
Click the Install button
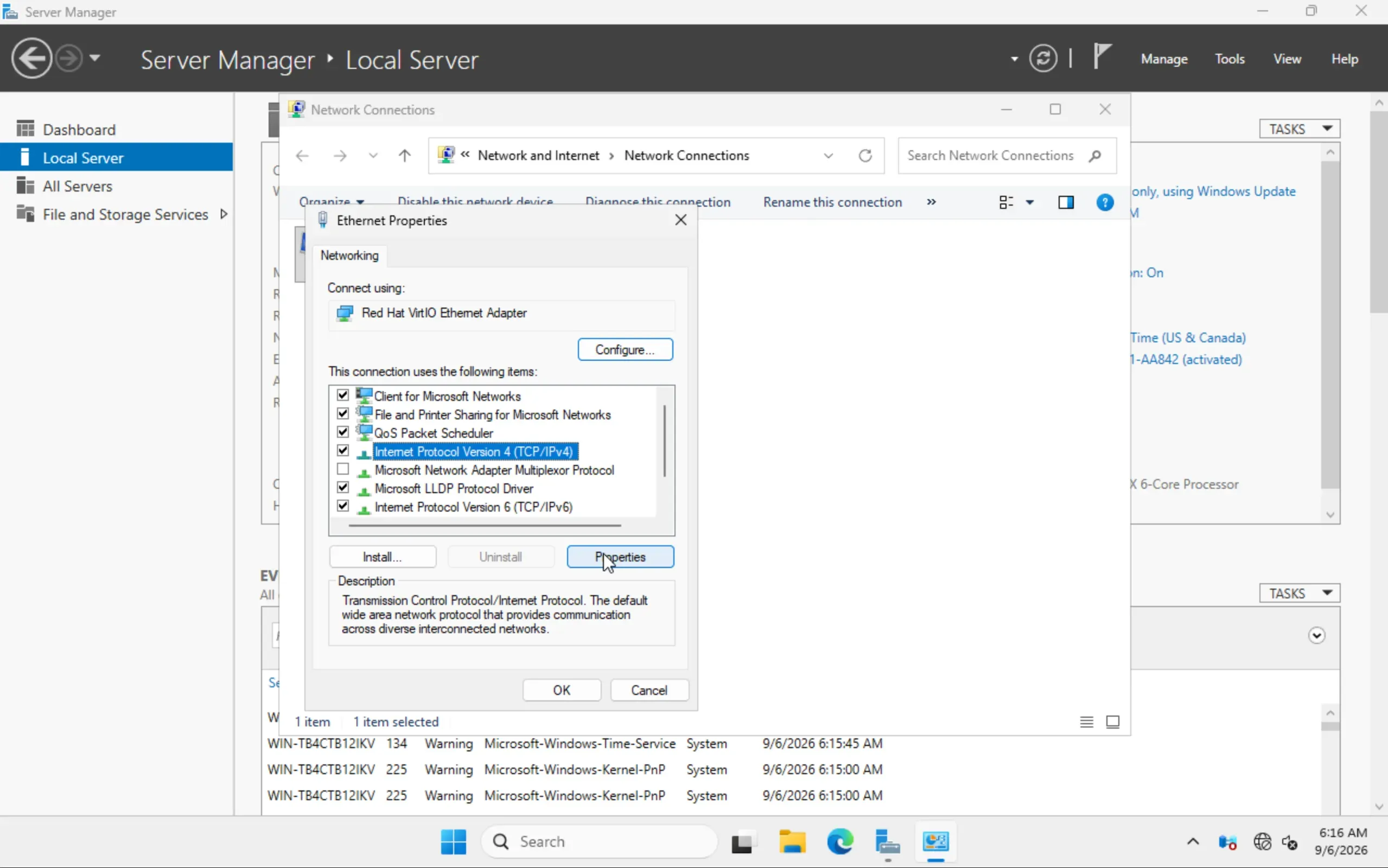(x=383, y=557)
